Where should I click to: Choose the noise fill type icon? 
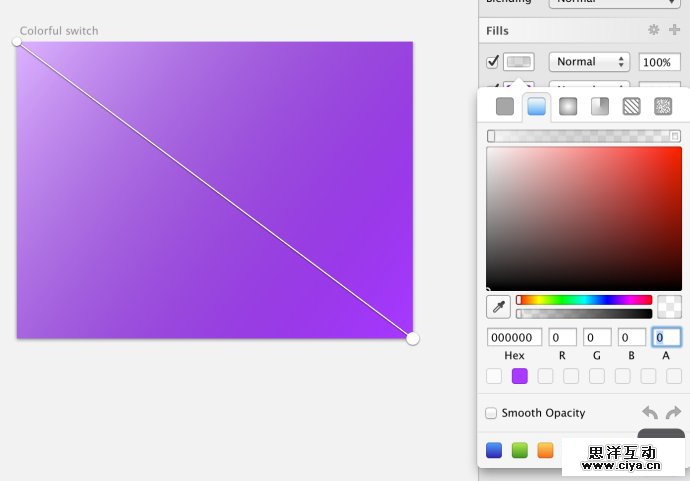click(x=663, y=107)
